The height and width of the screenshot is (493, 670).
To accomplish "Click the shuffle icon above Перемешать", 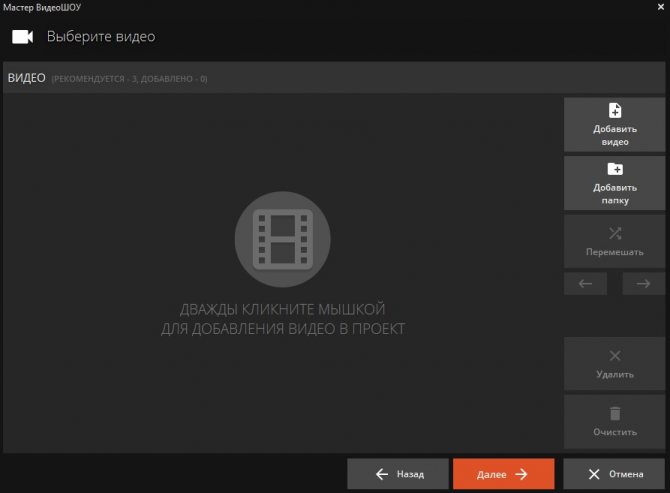I will [615, 233].
